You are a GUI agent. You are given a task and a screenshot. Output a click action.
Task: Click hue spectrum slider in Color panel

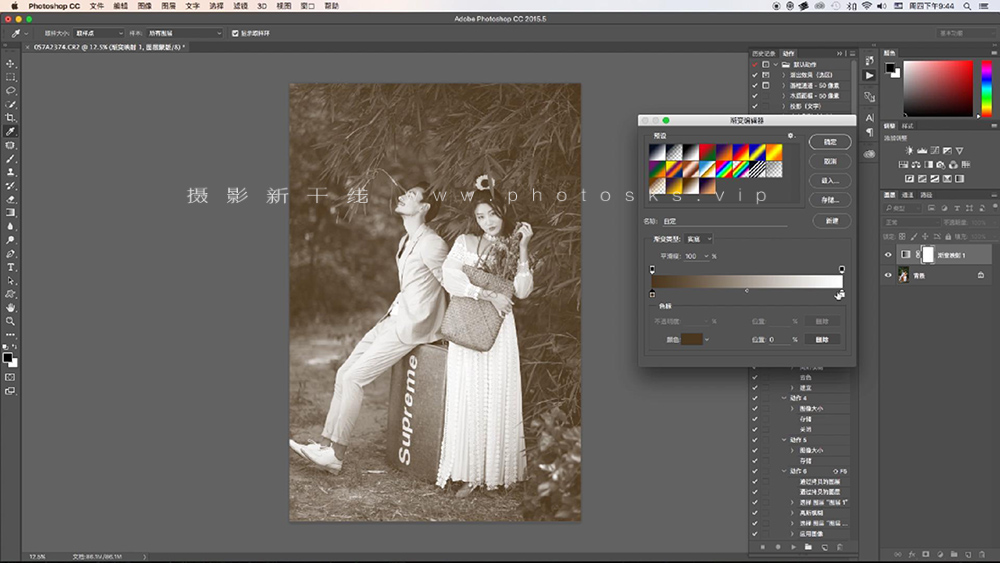(x=987, y=88)
